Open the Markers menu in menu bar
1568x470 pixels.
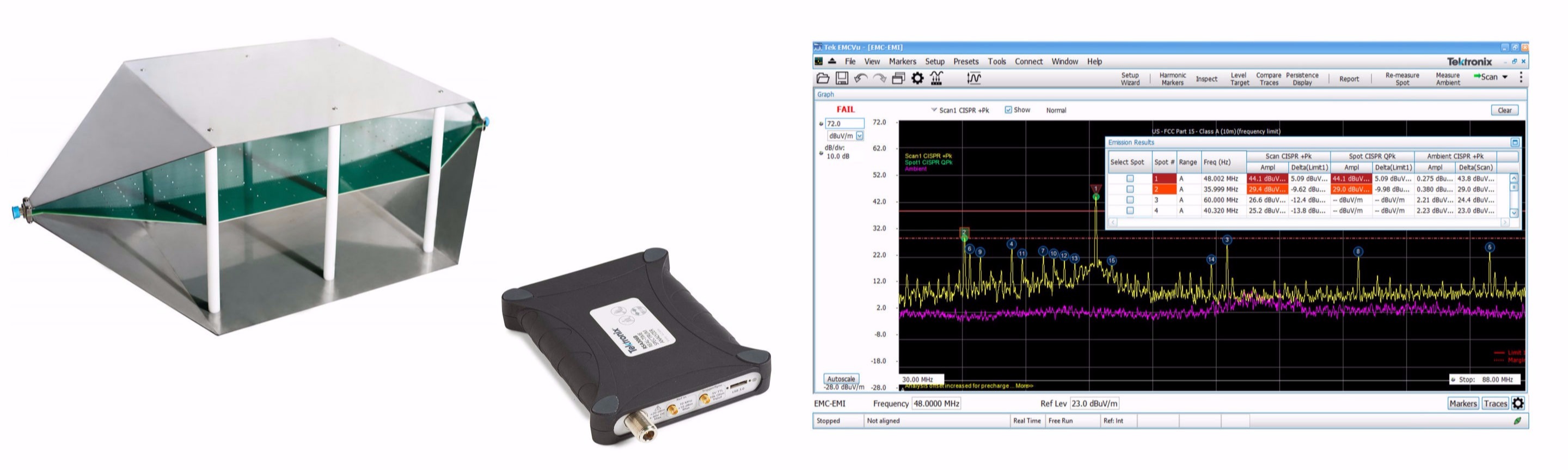click(x=902, y=62)
